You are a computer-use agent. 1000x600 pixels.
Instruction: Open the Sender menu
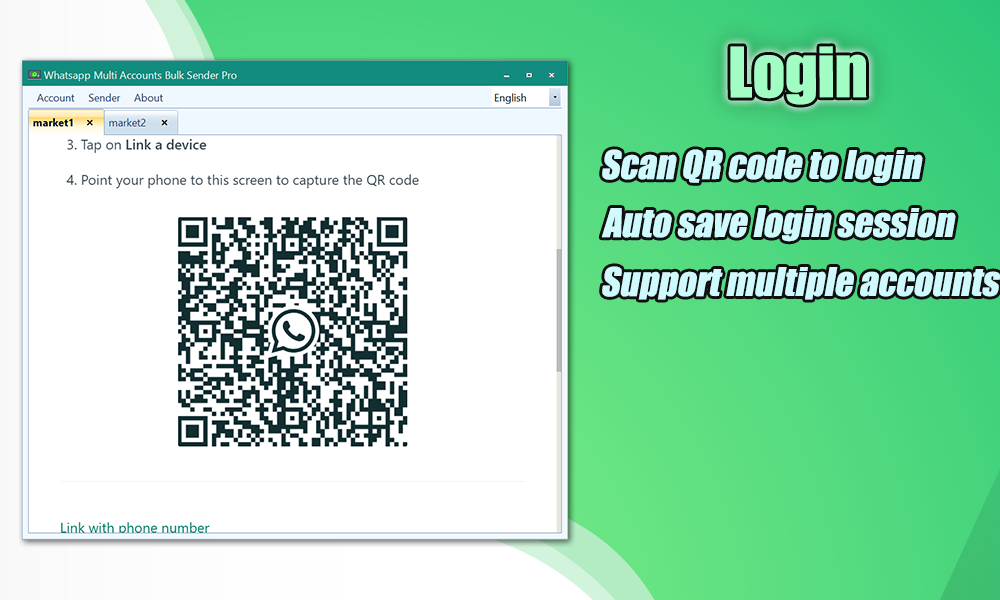pyautogui.click(x=103, y=97)
